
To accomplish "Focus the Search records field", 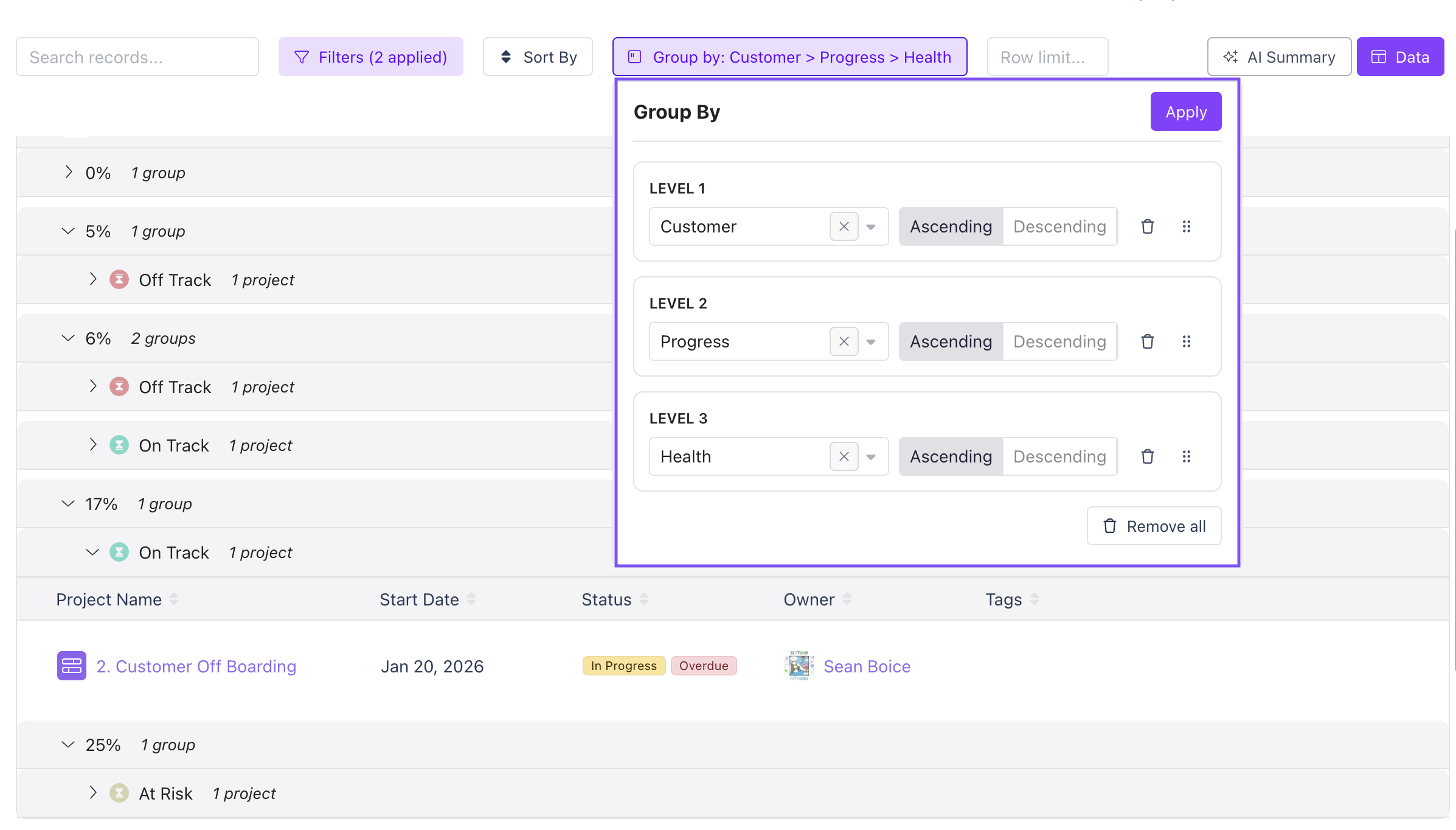I will (x=137, y=57).
